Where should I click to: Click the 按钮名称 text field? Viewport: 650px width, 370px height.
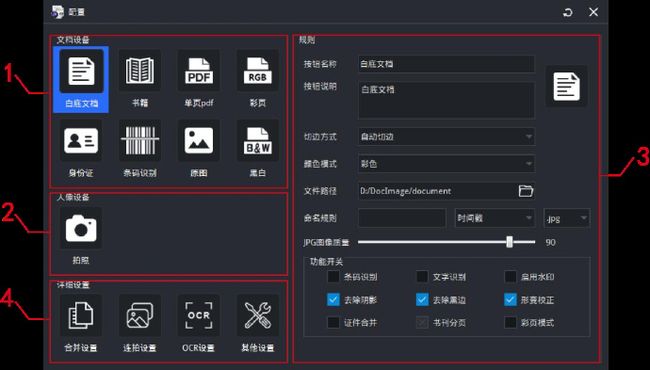[x=446, y=64]
